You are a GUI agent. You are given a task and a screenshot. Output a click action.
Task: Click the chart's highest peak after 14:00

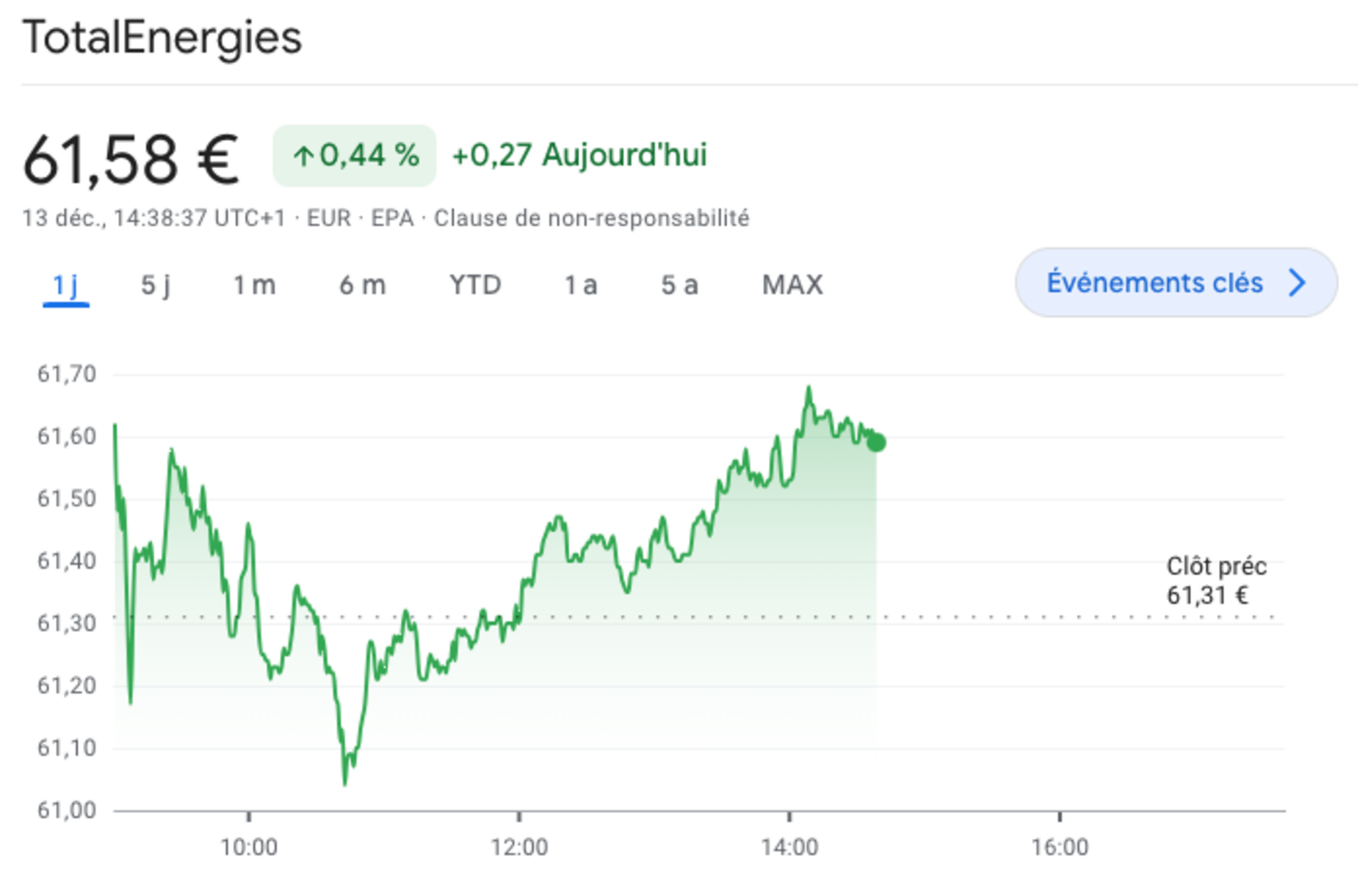coord(809,388)
